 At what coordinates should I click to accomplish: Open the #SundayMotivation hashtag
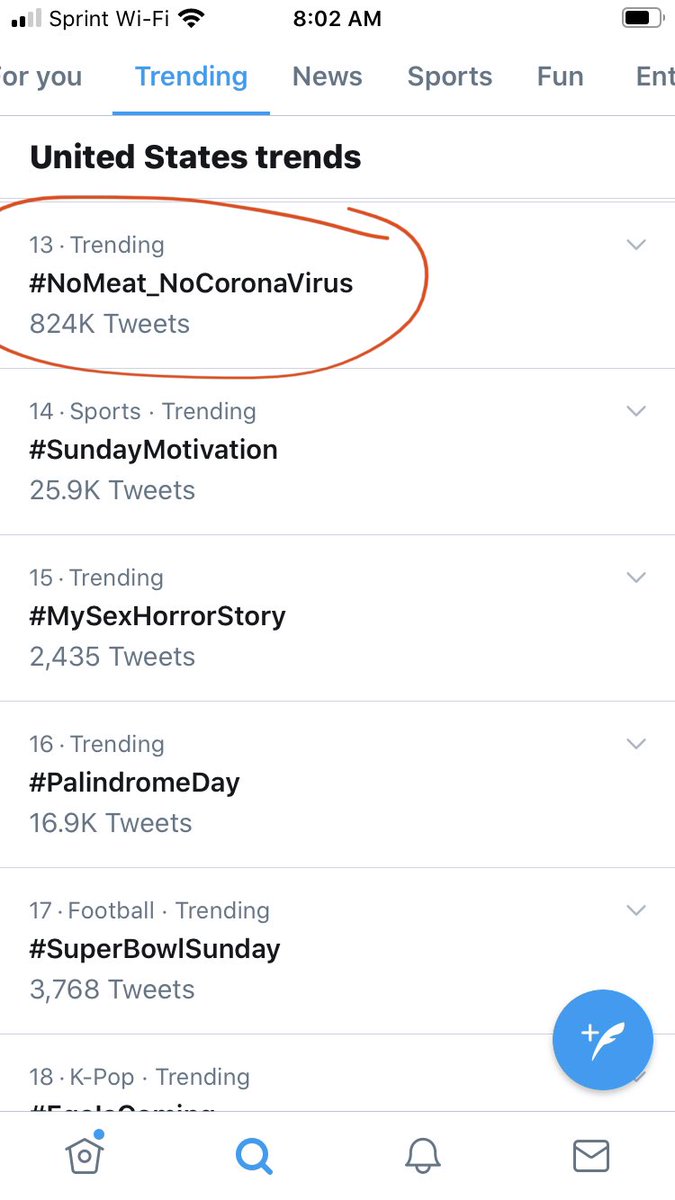(153, 450)
